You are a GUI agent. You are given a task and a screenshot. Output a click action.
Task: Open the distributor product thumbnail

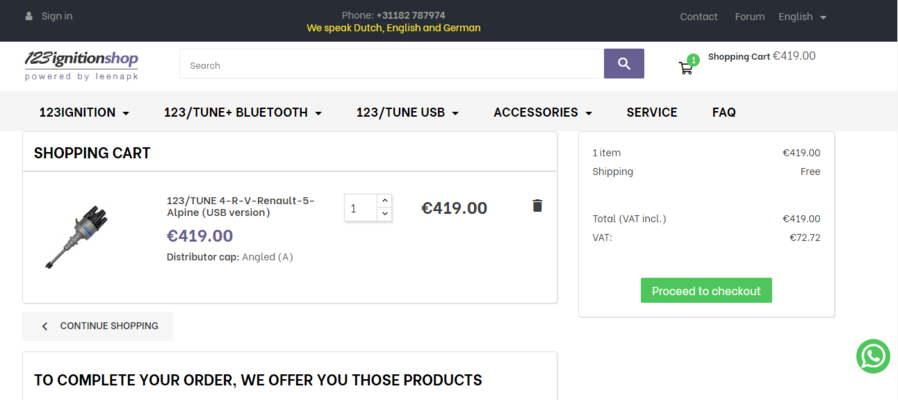click(77, 237)
